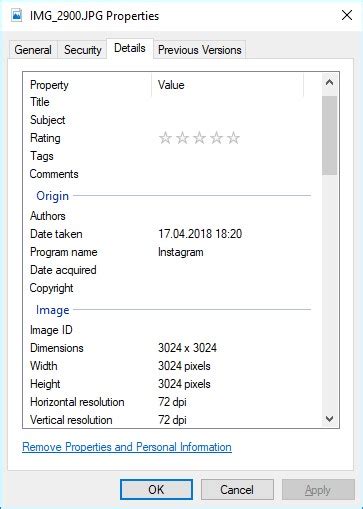The width and height of the screenshot is (363, 509).
Task: Click the JPG file icon in title bar
Action: click(x=16, y=15)
